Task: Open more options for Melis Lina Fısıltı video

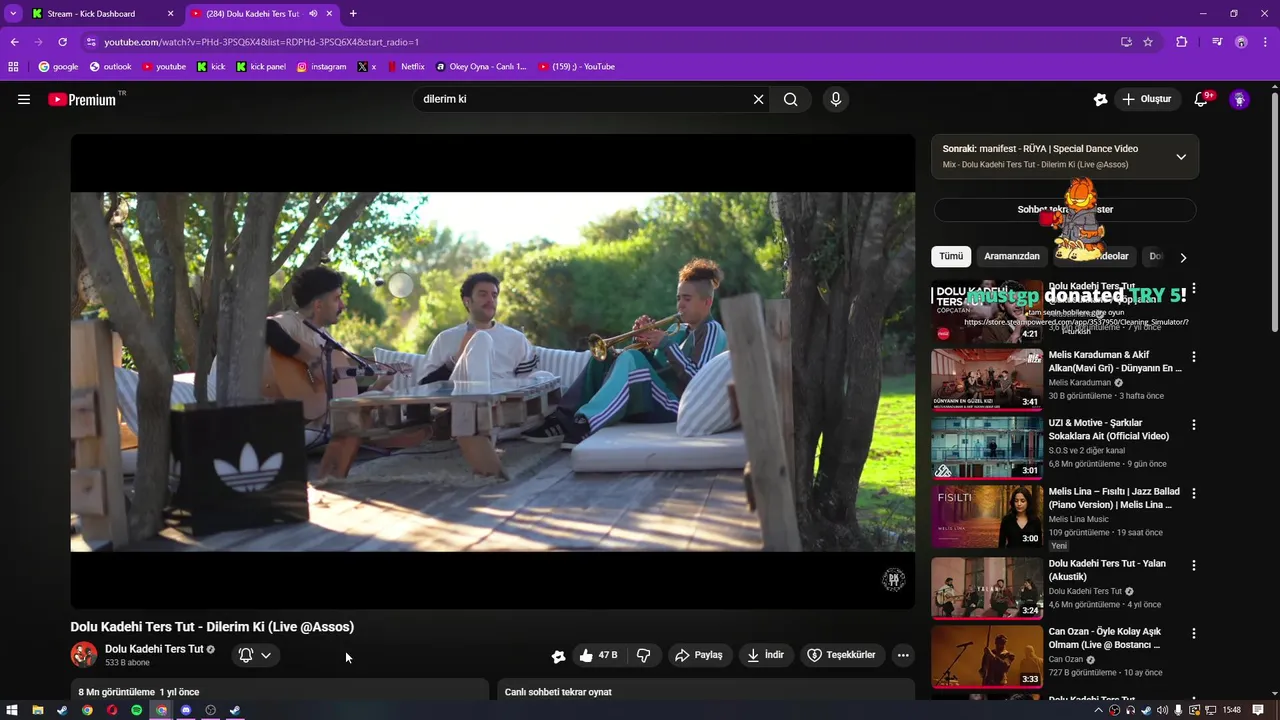Action: click(x=1193, y=493)
